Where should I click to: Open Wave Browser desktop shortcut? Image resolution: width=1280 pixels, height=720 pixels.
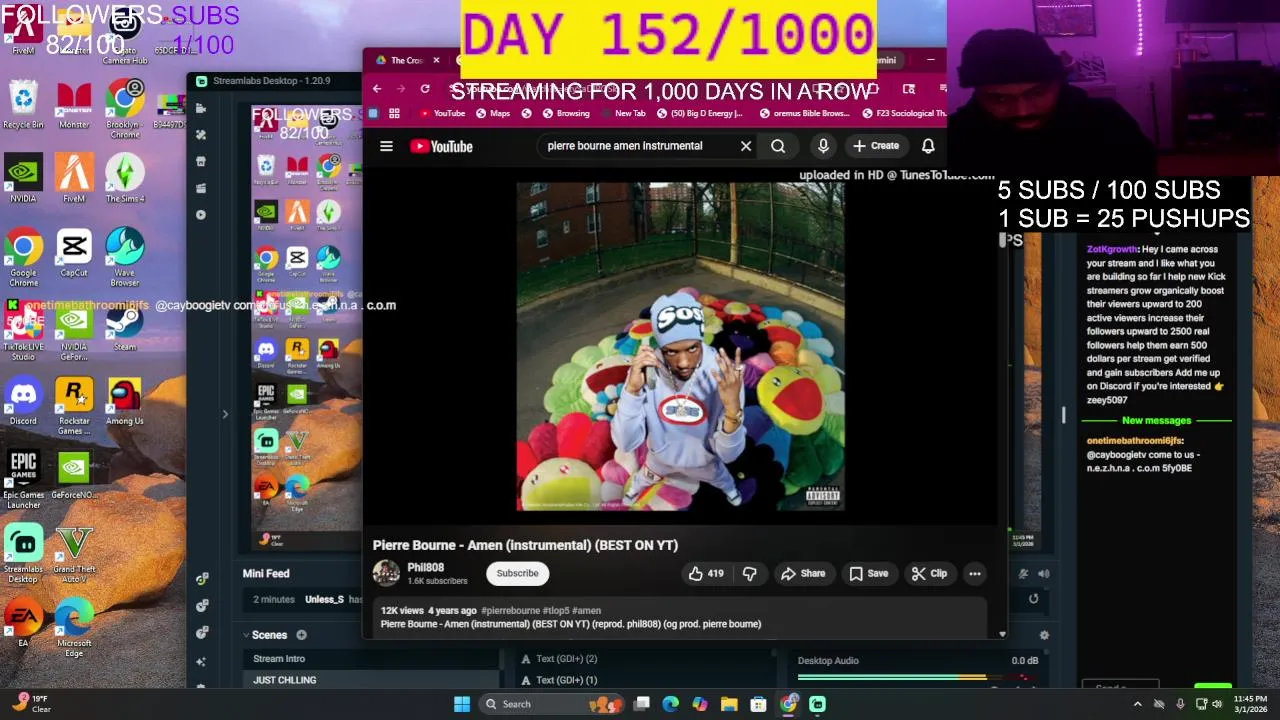point(125,256)
